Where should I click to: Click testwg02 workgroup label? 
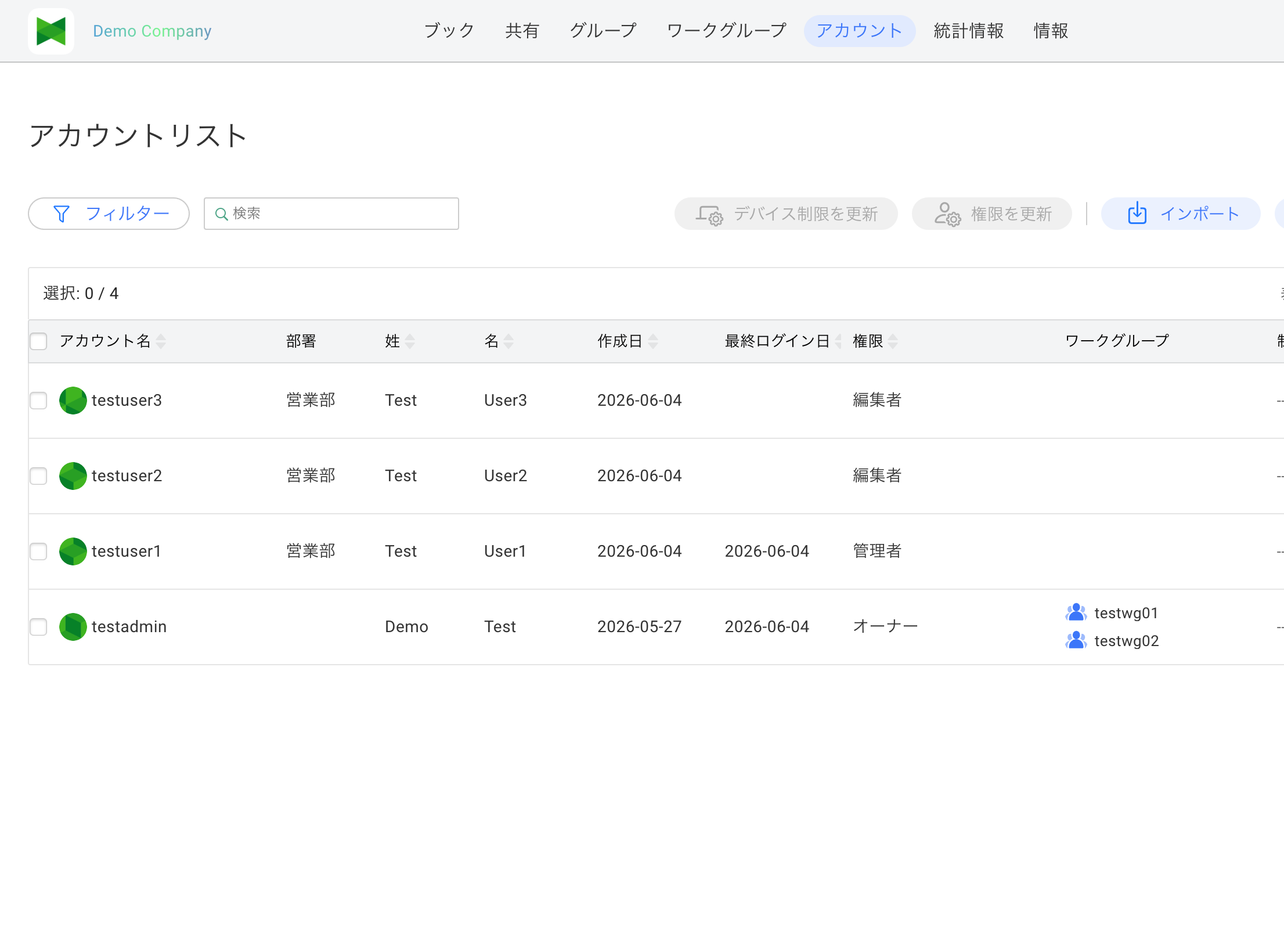[x=1127, y=641]
